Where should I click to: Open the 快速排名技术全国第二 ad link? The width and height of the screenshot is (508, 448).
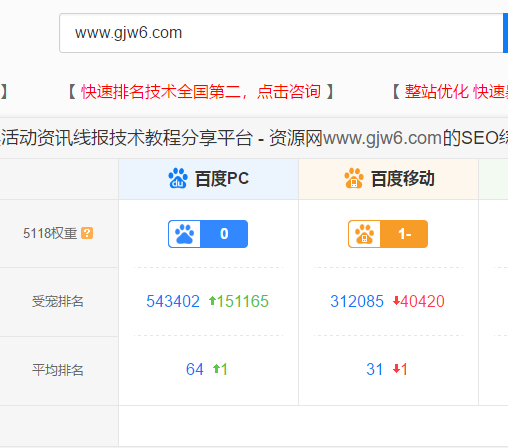201,91
